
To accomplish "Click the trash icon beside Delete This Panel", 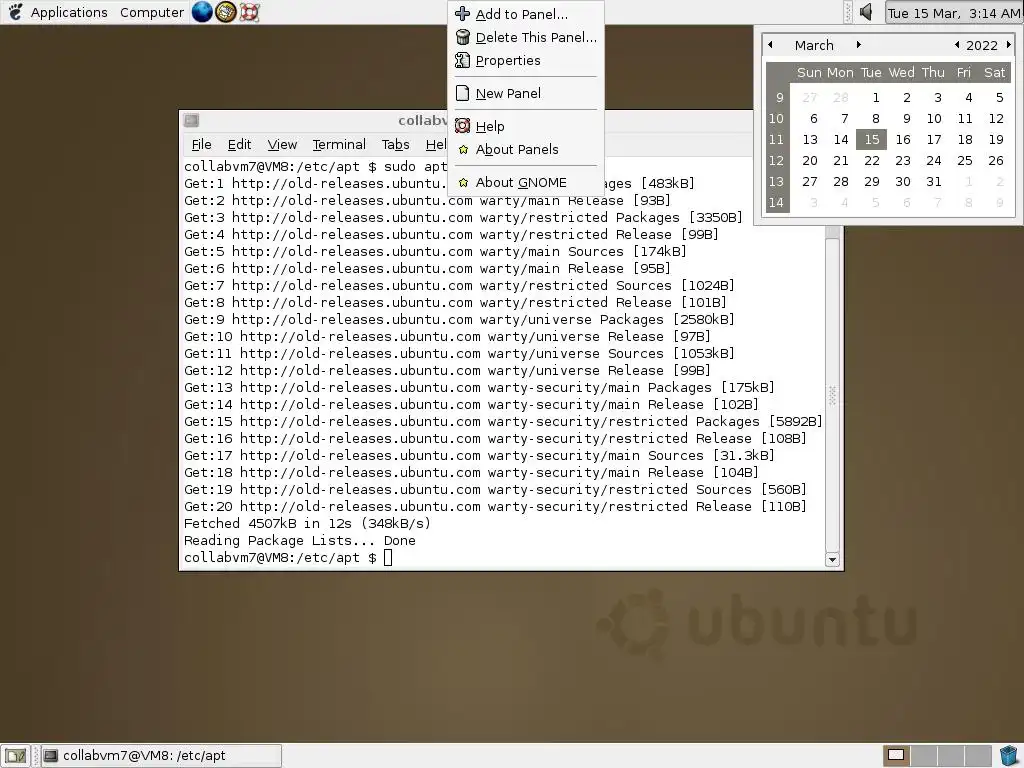I will [462, 37].
